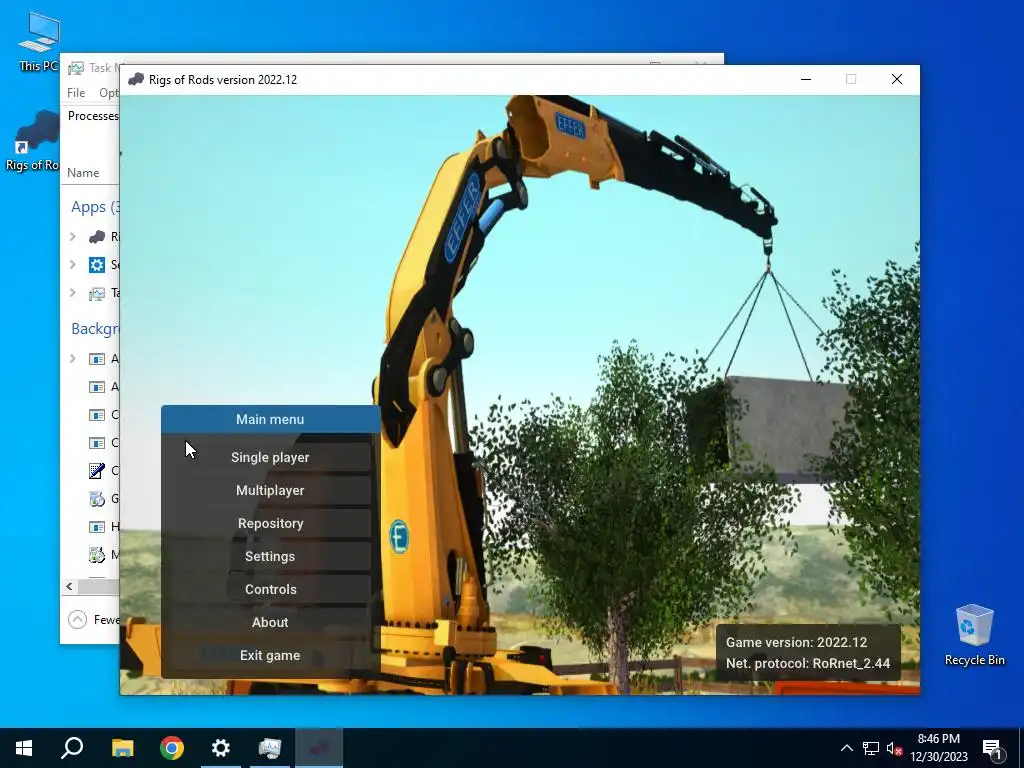Open File menu in Task Manager
This screenshot has height=768, width=1024.
click(76, 93)
